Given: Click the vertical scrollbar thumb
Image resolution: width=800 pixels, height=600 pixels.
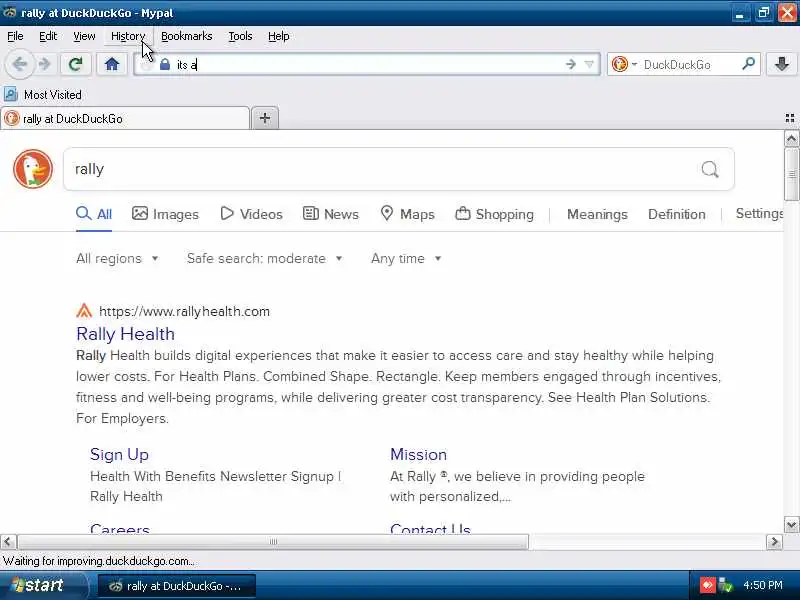Looking at the screenshot, I should point(791,174).
